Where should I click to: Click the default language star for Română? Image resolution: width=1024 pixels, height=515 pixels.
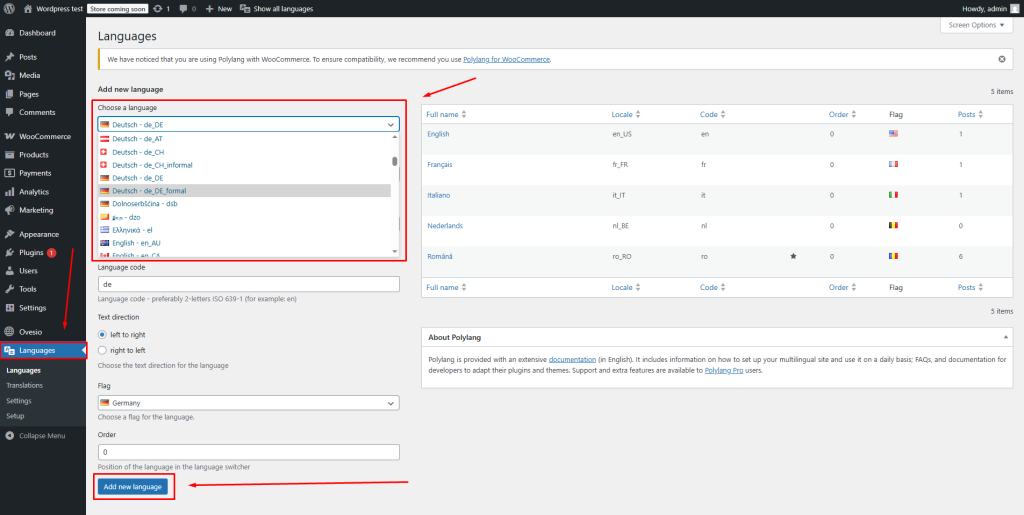tap(793, 257)
